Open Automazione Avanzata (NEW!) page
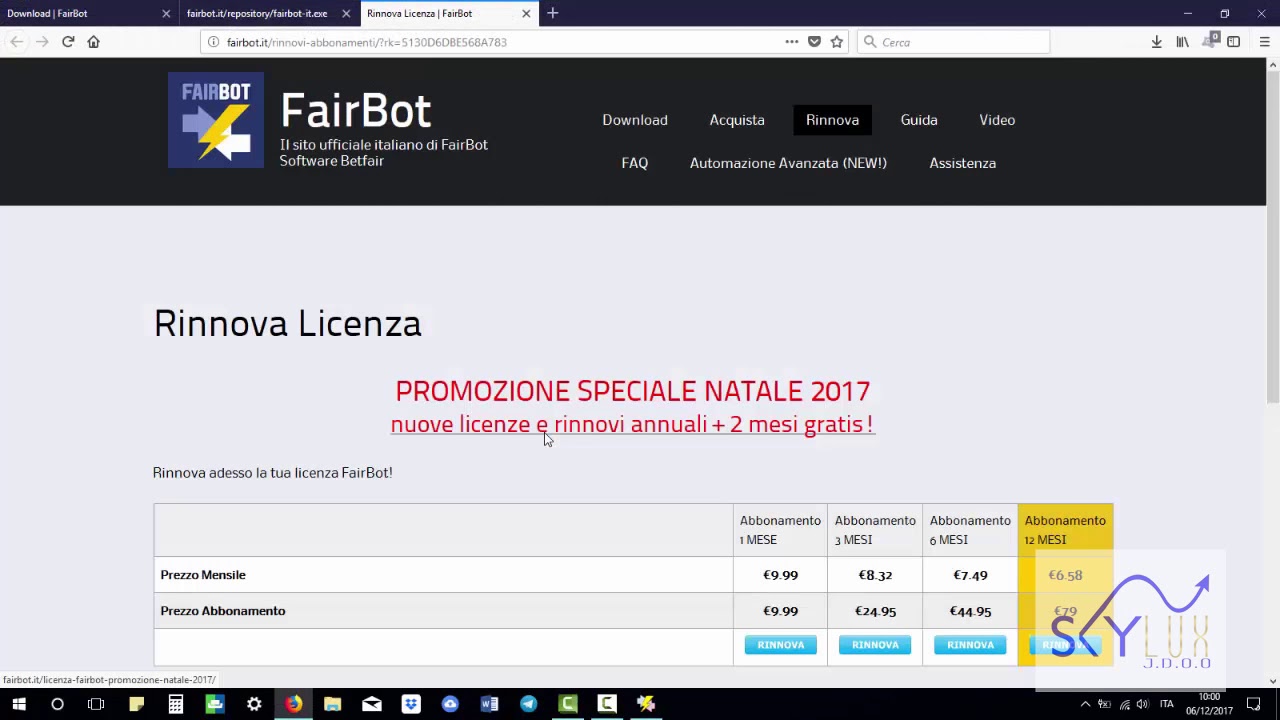The width and height of the screenshot is (1280, 720). 788,163
